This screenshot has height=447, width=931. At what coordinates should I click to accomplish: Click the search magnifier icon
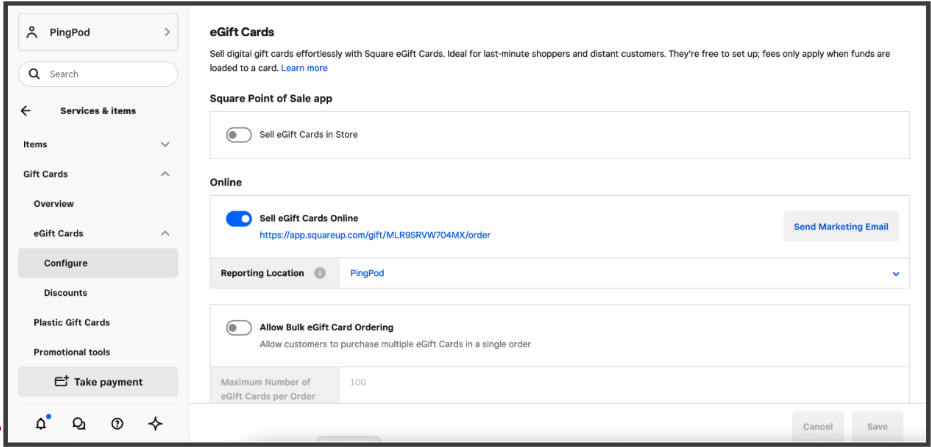(x=35, y=74)
